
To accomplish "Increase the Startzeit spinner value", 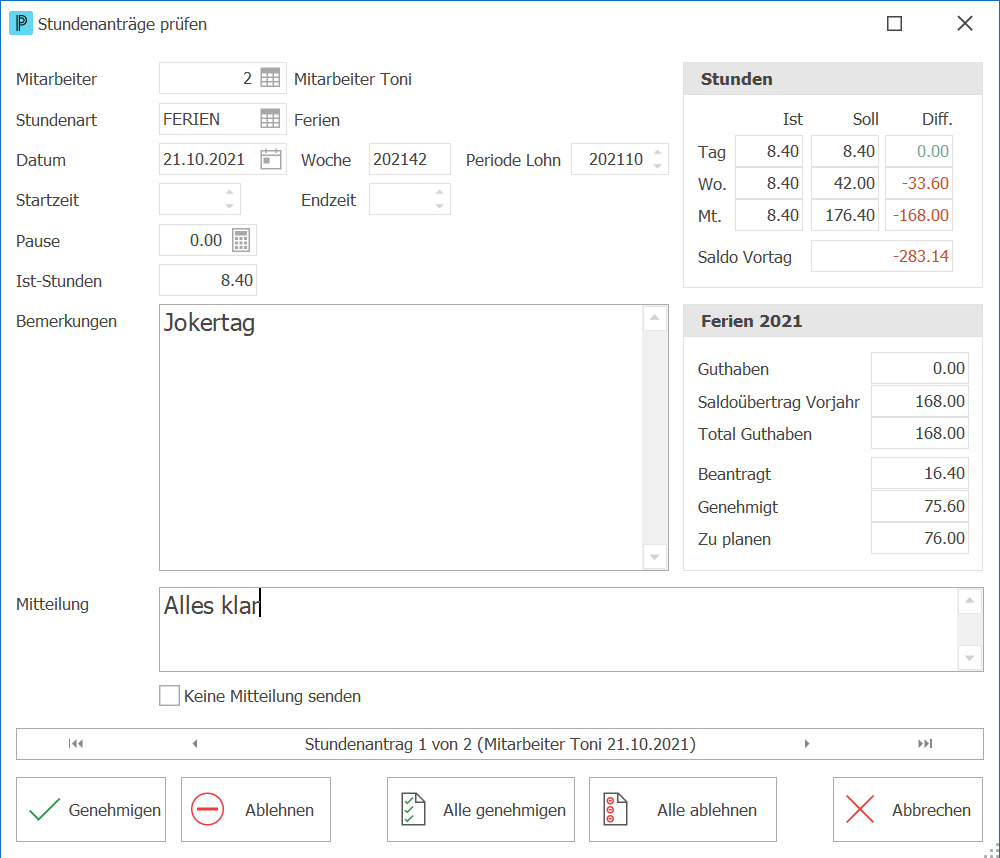I will [x=230, y=192].
